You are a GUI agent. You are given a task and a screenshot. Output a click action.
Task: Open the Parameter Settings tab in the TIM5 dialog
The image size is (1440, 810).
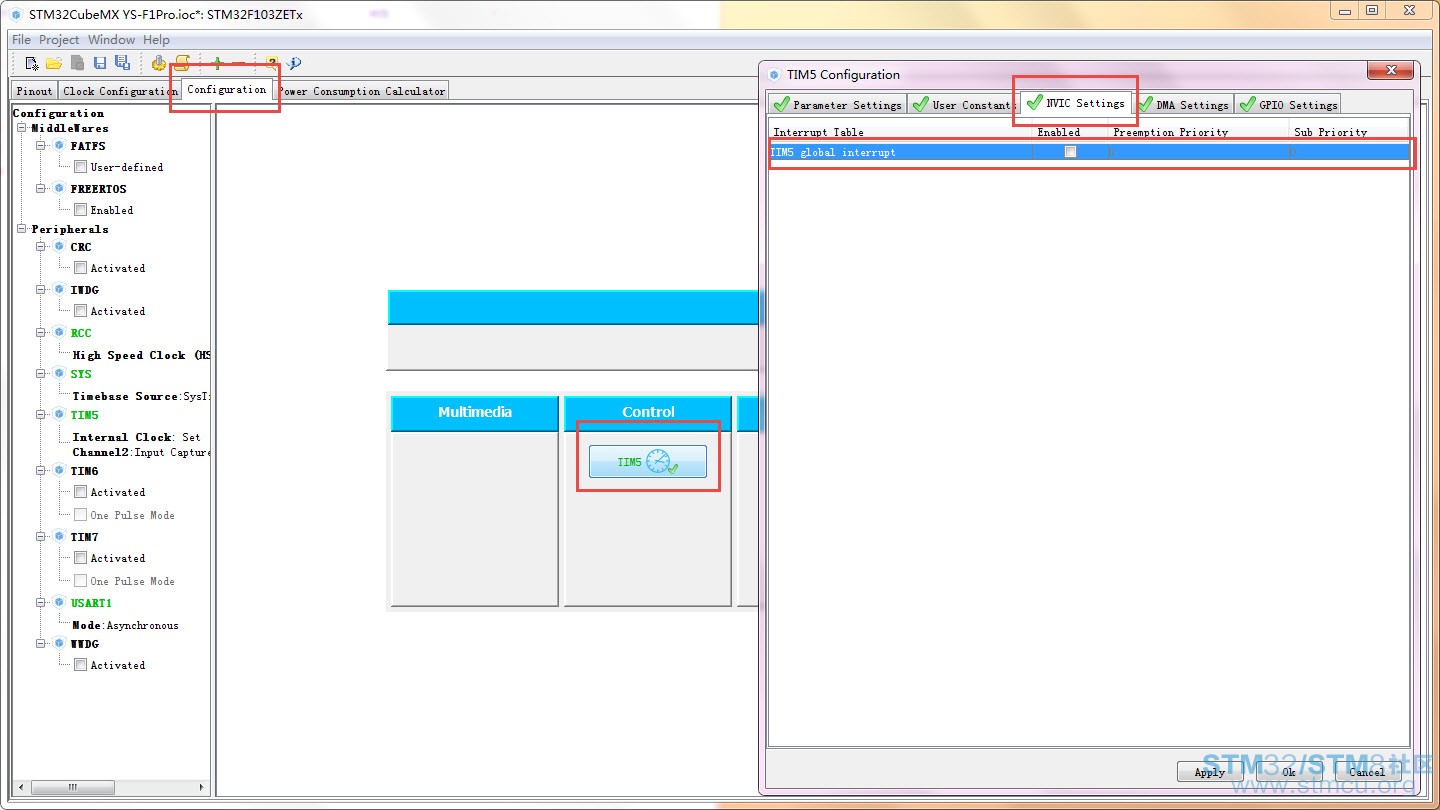coord(837,104)
